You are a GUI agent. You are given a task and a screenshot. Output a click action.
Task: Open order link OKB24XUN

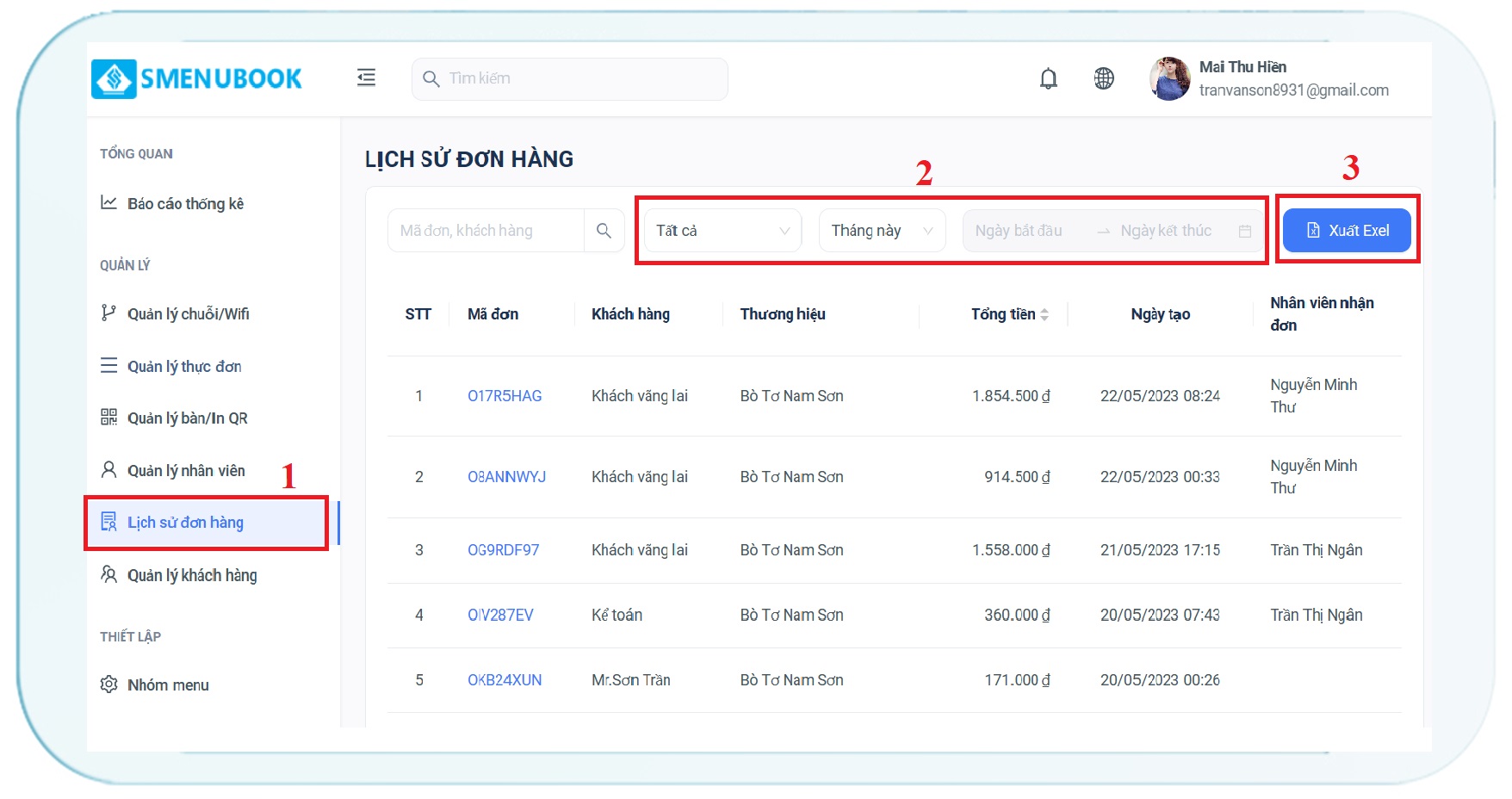[x=505, y=680]
